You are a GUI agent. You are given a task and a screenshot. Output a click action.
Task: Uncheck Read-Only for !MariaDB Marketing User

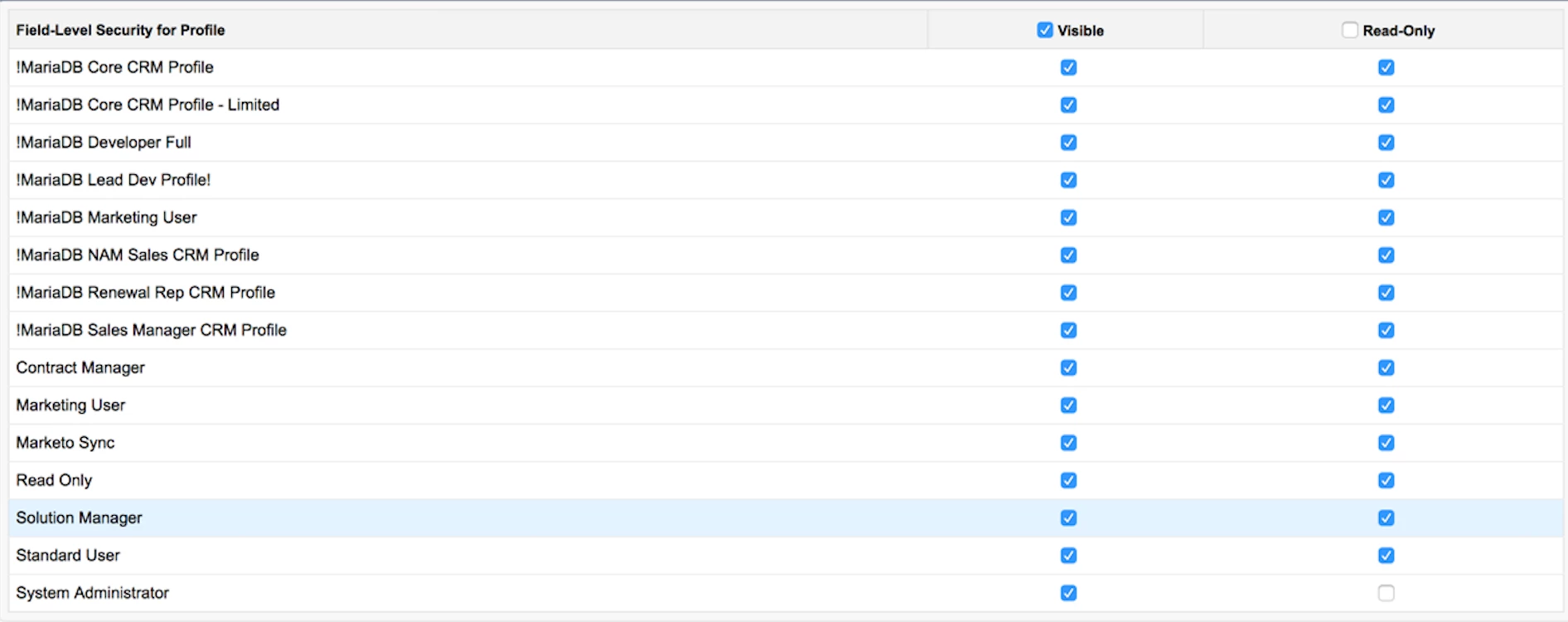pos(1387,217)
